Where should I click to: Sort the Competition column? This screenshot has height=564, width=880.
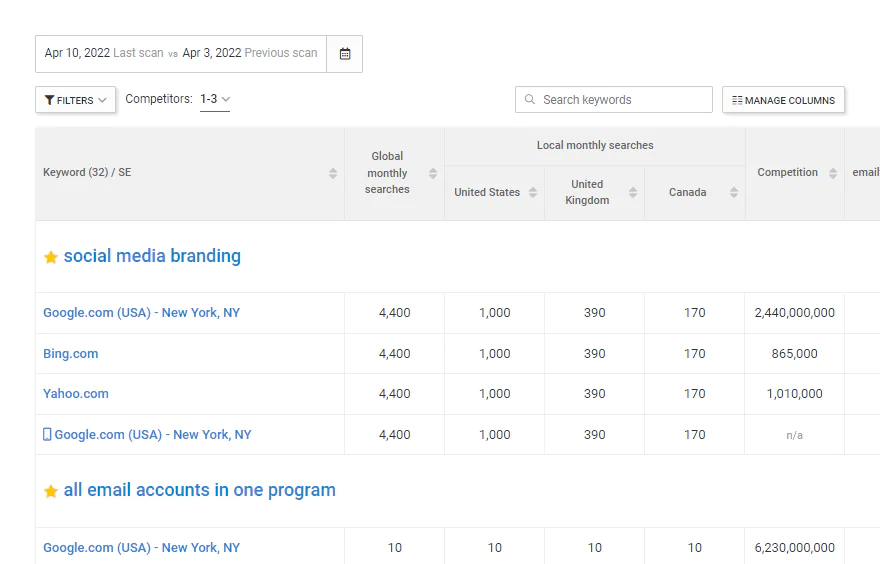[x=833, y=173]
